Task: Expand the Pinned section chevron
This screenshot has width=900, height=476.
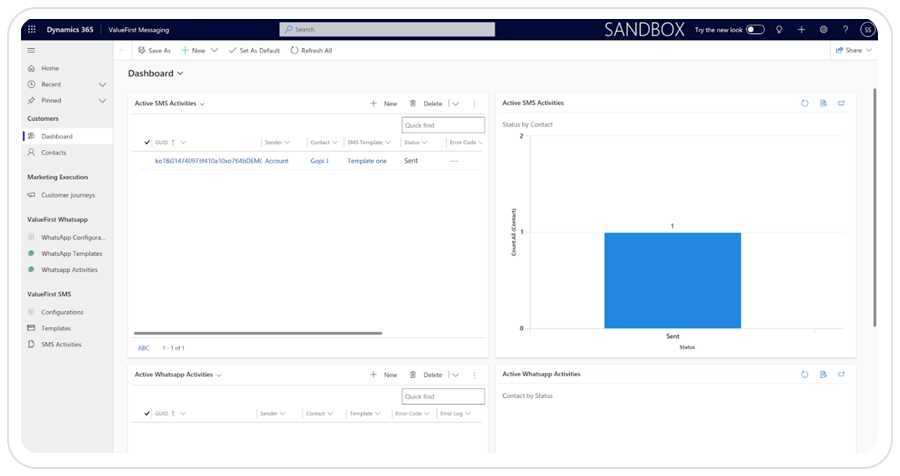Action: pyautogui.click(x=102, y=100)
